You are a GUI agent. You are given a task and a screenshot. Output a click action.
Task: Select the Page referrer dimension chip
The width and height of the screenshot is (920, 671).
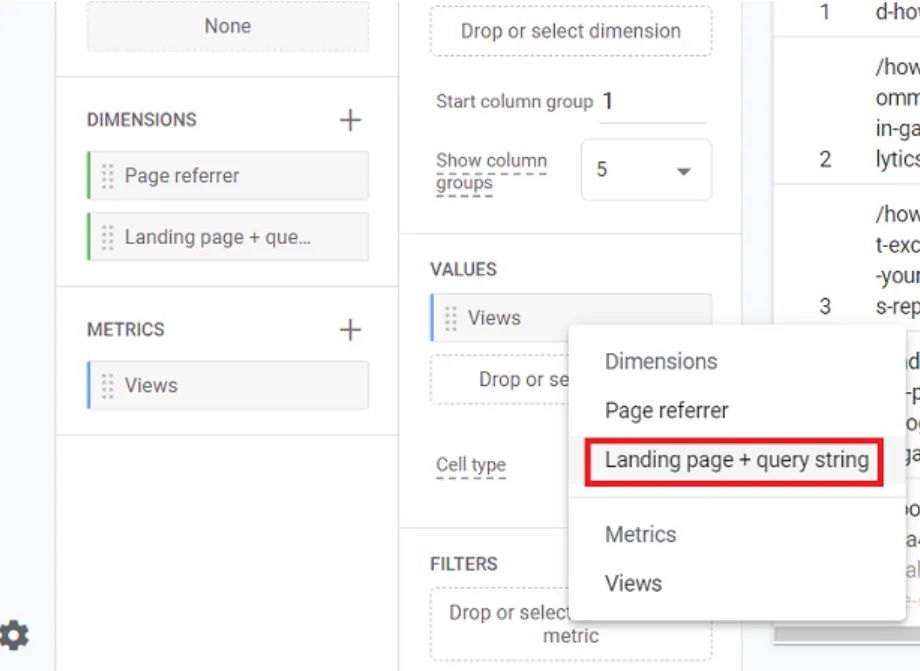(228, 176)
